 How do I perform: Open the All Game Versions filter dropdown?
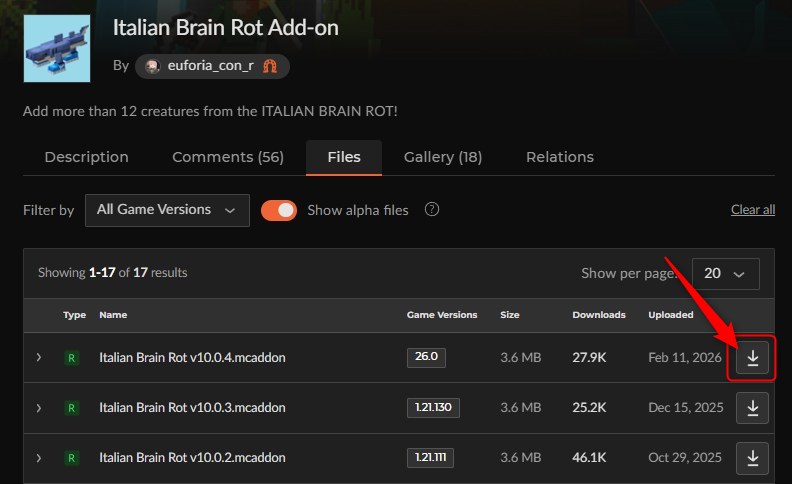click(x=167, y=210)
